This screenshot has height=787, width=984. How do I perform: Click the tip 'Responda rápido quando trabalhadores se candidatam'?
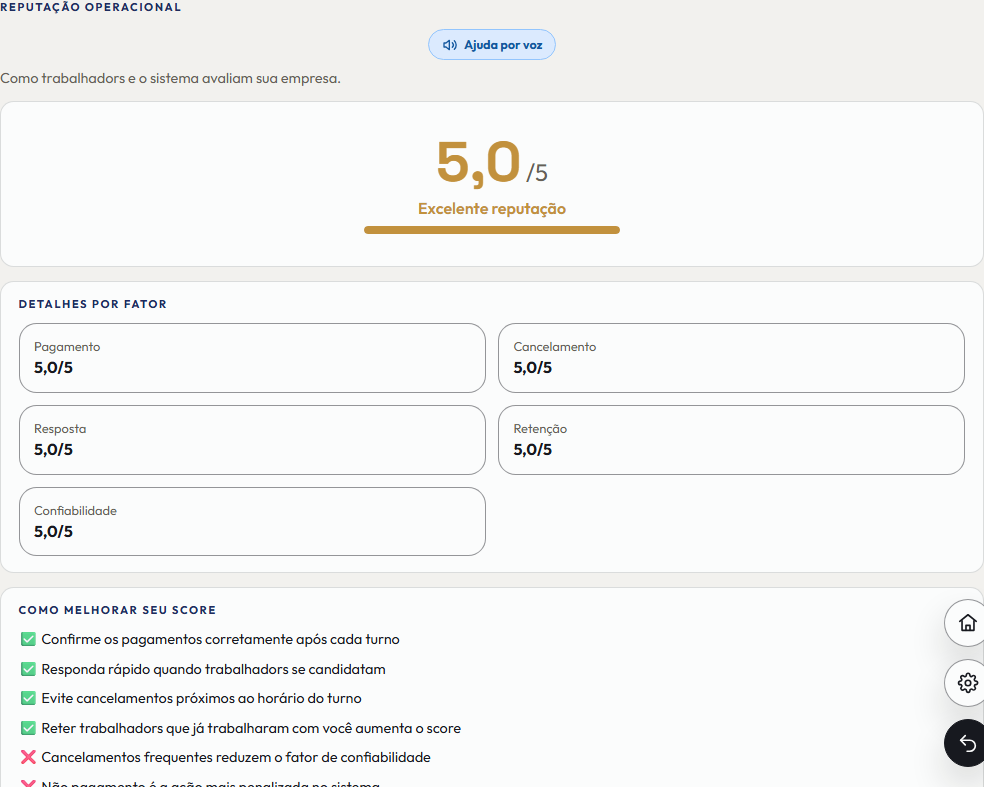pyautogui.click(x=213, y=669)
